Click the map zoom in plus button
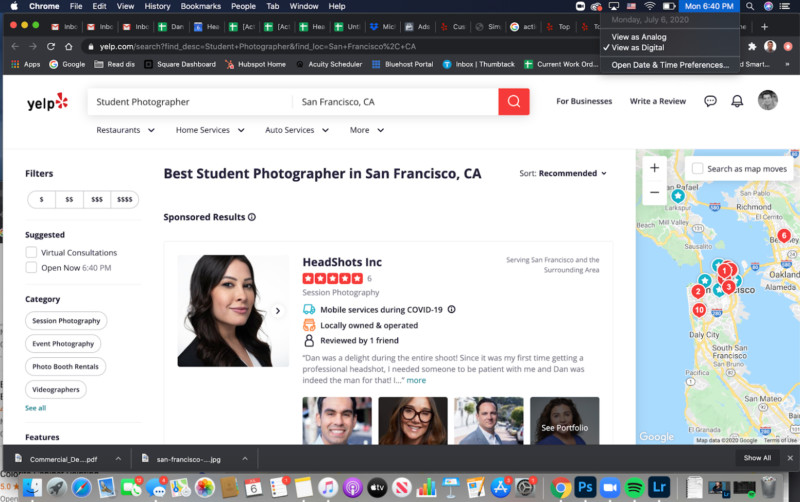The image size is (800, 502). 654,168
